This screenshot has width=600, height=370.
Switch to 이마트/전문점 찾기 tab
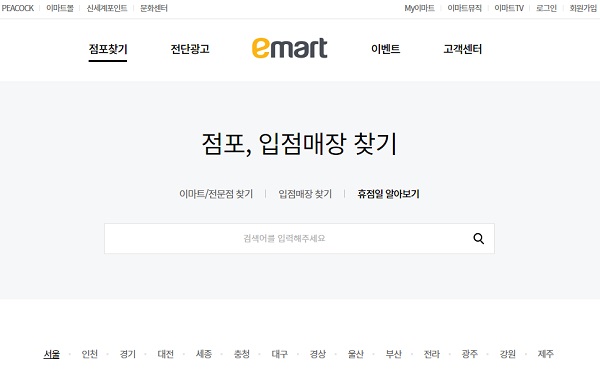coord(216,194)
